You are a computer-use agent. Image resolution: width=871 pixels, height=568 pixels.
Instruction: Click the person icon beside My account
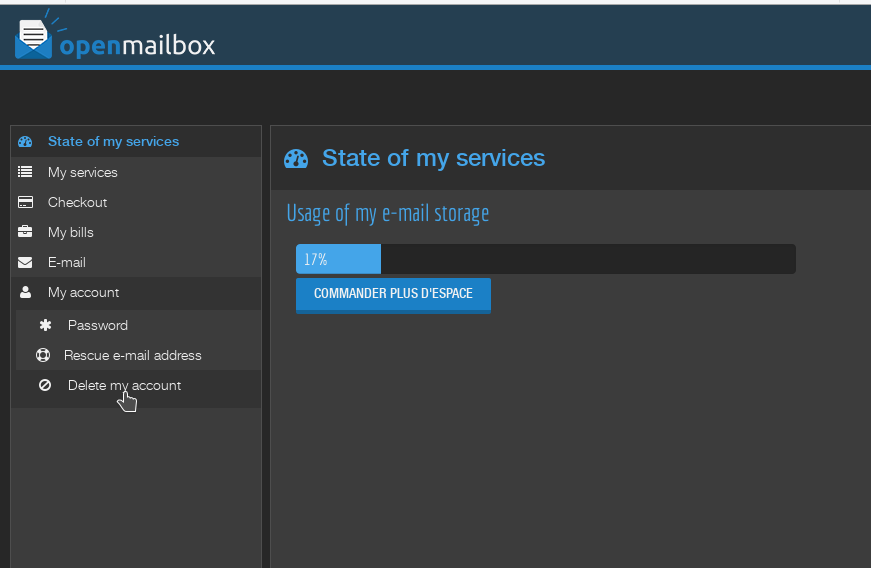pos(25,292)
